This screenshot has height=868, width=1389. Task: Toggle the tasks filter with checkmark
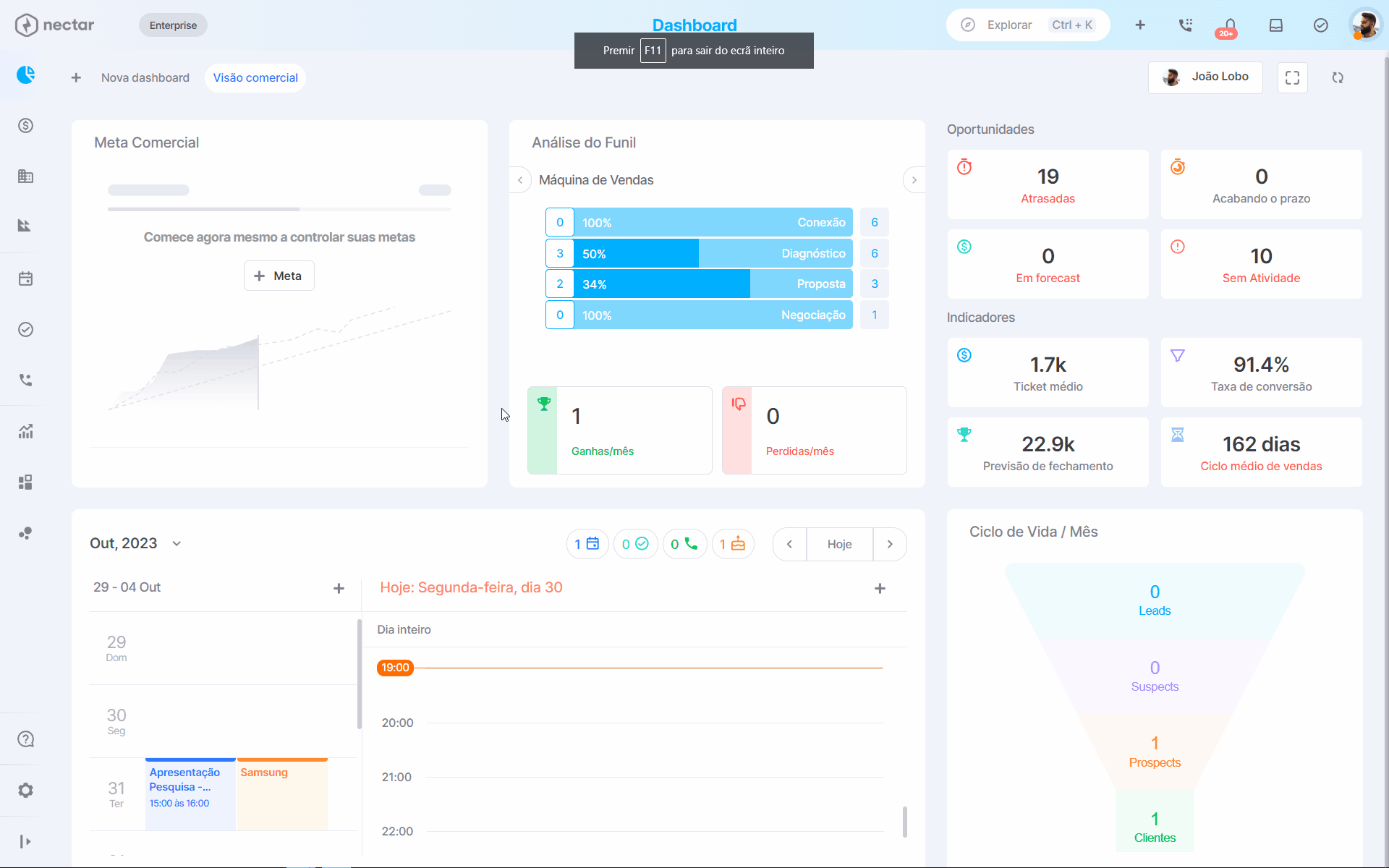tap(636, 544)
